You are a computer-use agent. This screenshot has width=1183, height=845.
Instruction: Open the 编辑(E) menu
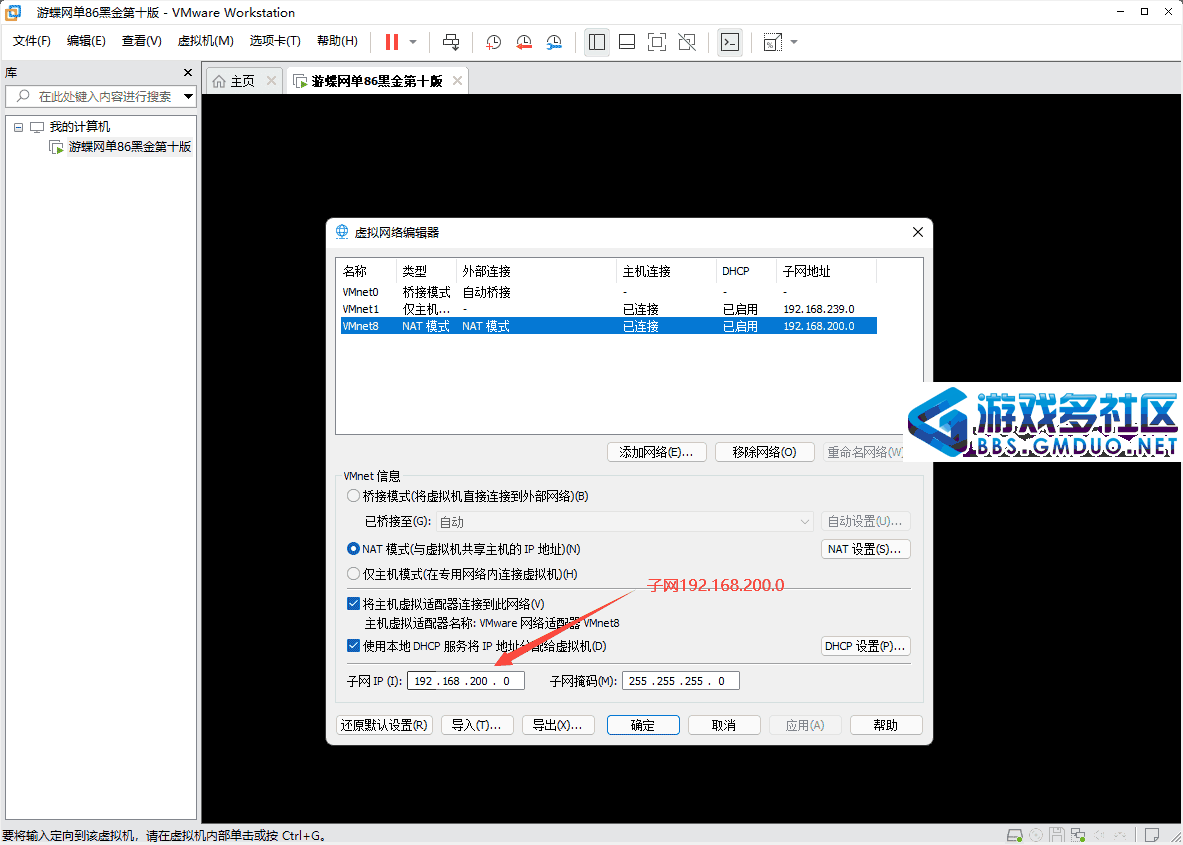pos(86,41)
